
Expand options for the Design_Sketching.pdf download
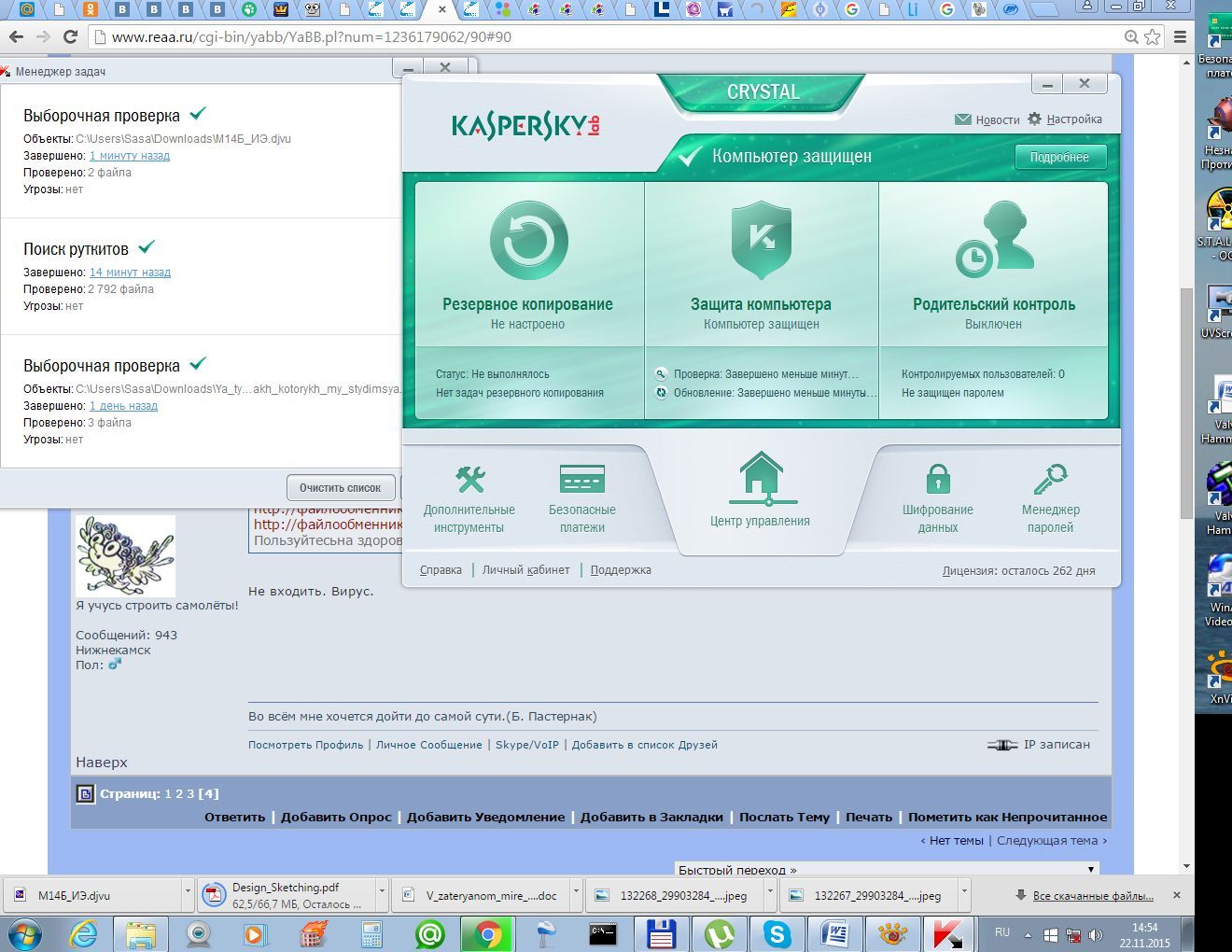[x=381, y=894]
